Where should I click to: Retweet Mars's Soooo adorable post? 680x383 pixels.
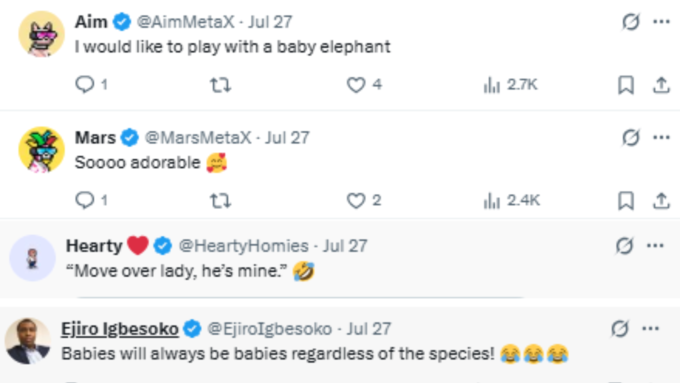pos(220,200)
